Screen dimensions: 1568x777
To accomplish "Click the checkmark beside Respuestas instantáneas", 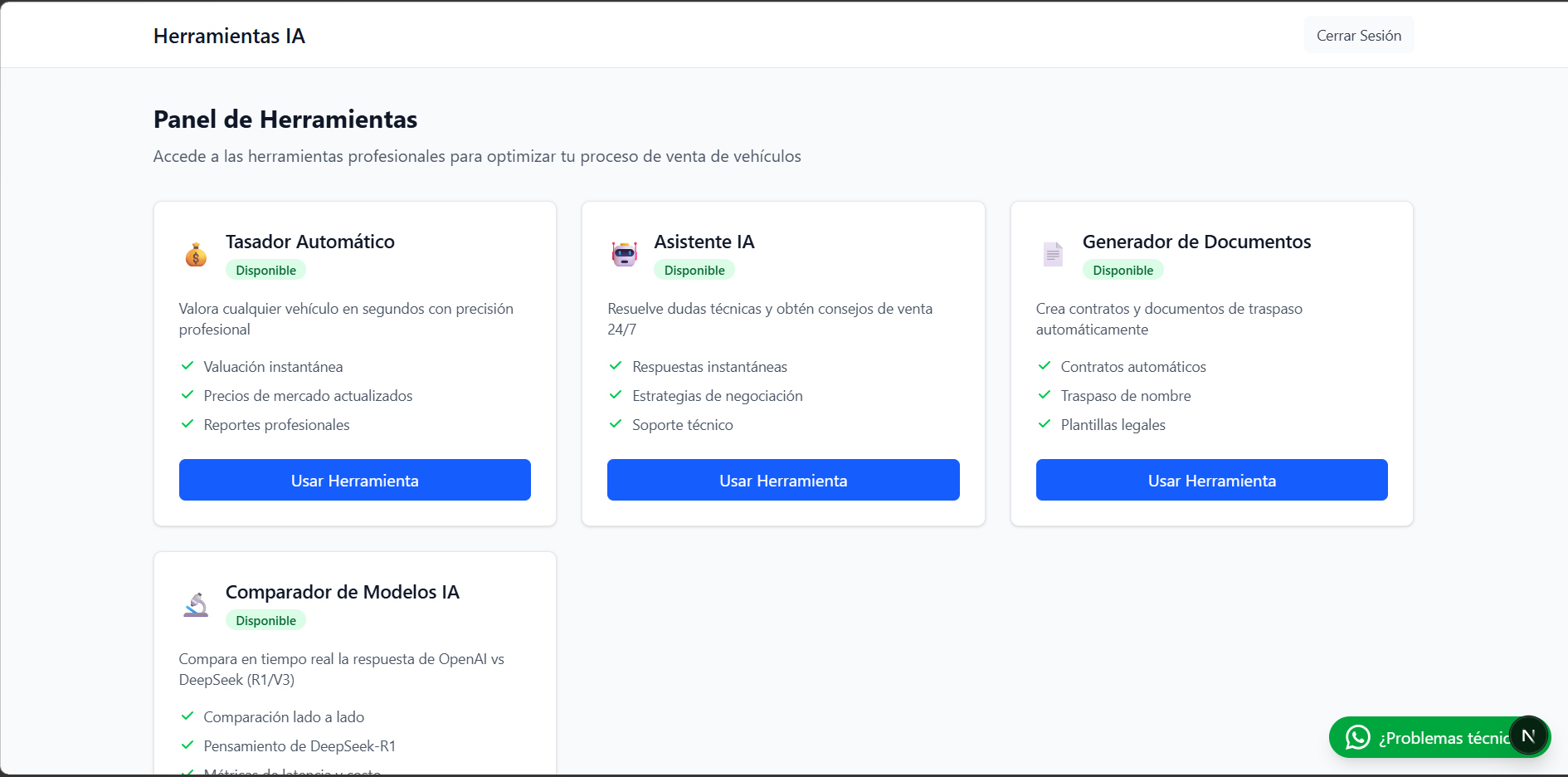I will click(616, 366).
